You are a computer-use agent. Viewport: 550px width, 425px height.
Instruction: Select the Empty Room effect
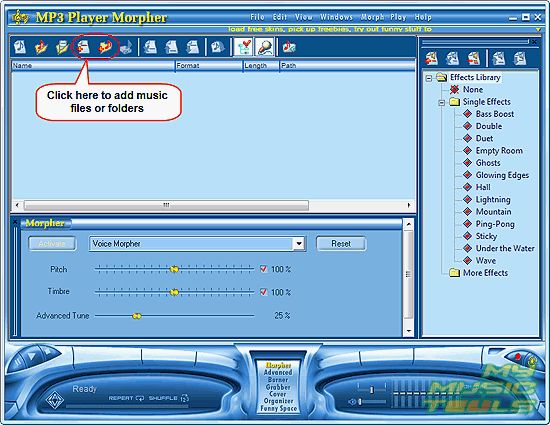(499, 150)
